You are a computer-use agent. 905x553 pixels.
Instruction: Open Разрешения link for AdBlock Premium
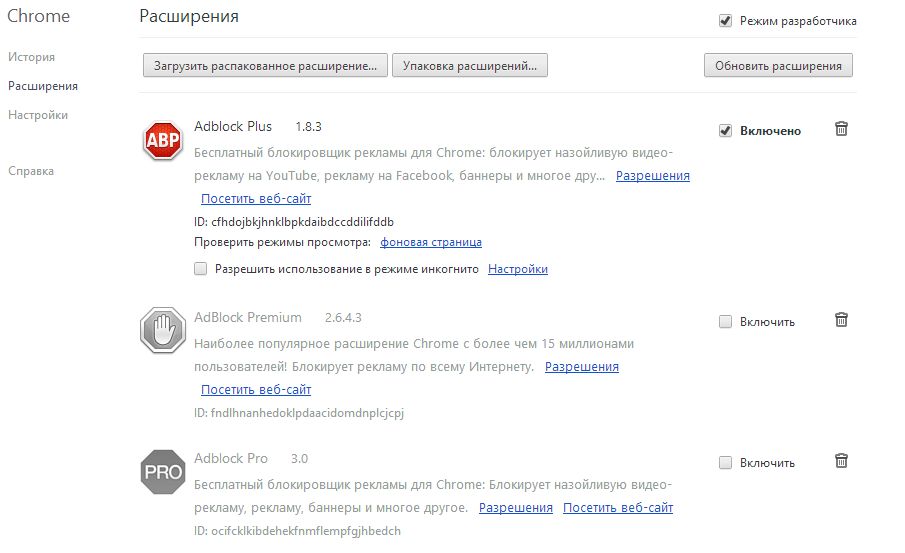coord(582,367)
